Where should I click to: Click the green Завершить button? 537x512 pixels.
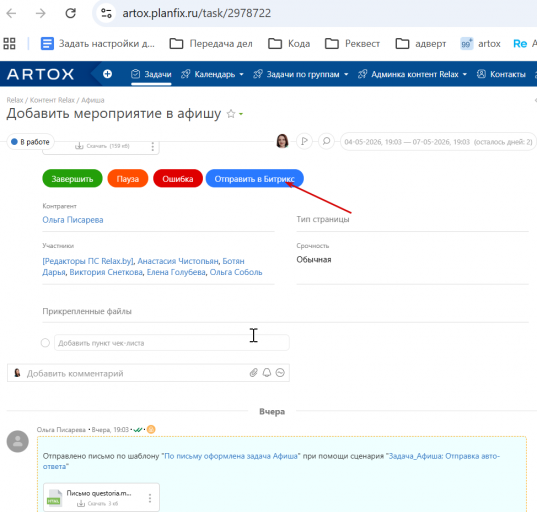pyautogui.click(x=72, y=179)
